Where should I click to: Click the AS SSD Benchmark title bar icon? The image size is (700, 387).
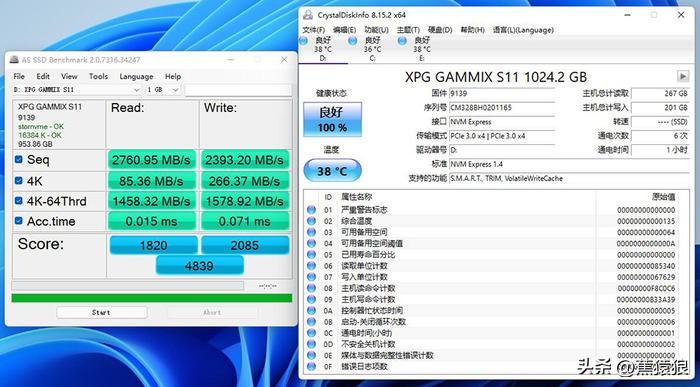click(x=15, y=60)
